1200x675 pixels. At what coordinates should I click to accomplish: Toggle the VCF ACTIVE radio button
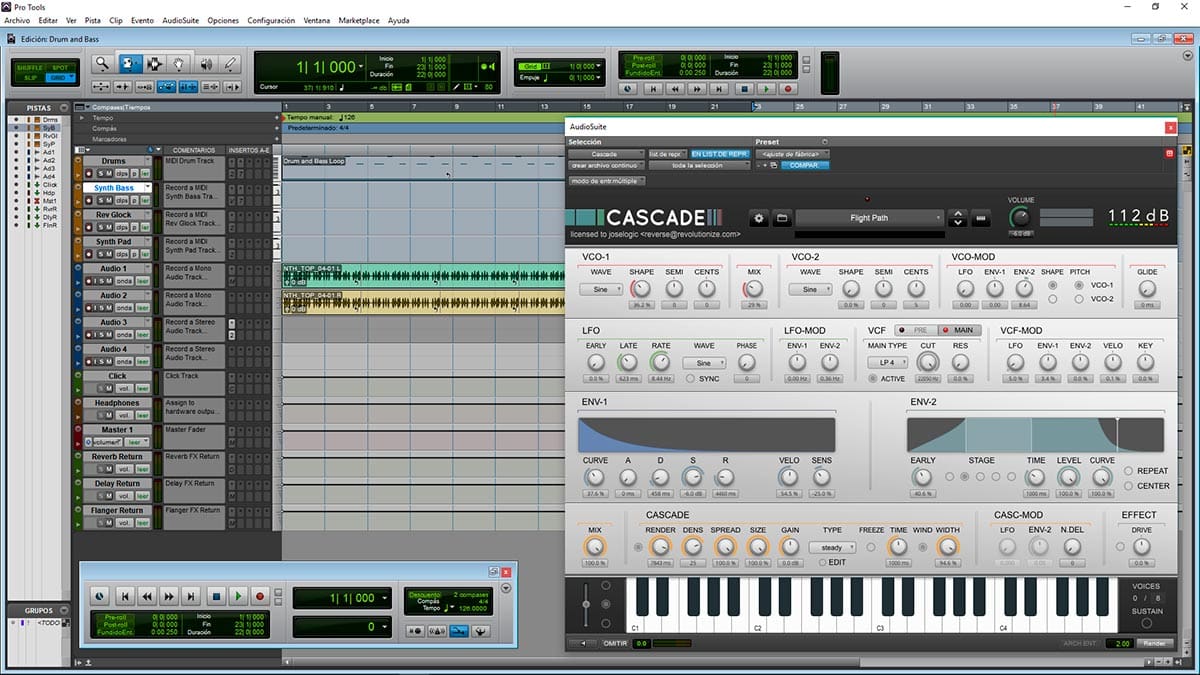pyautogui.click(x=873, y=379)
